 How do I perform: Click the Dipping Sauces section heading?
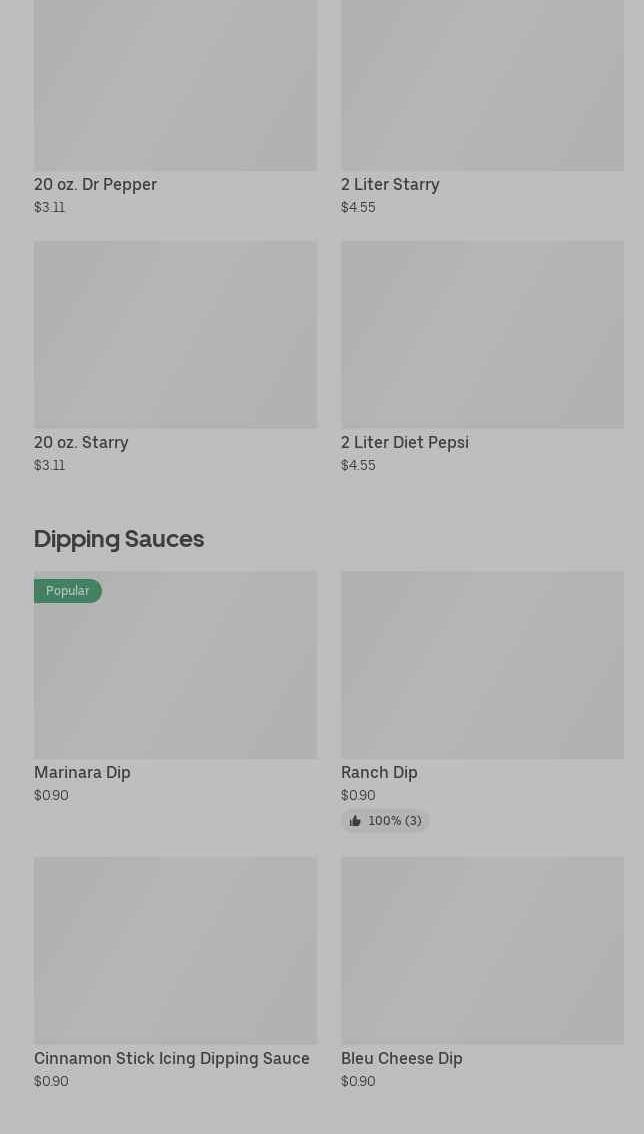point(119,539)
